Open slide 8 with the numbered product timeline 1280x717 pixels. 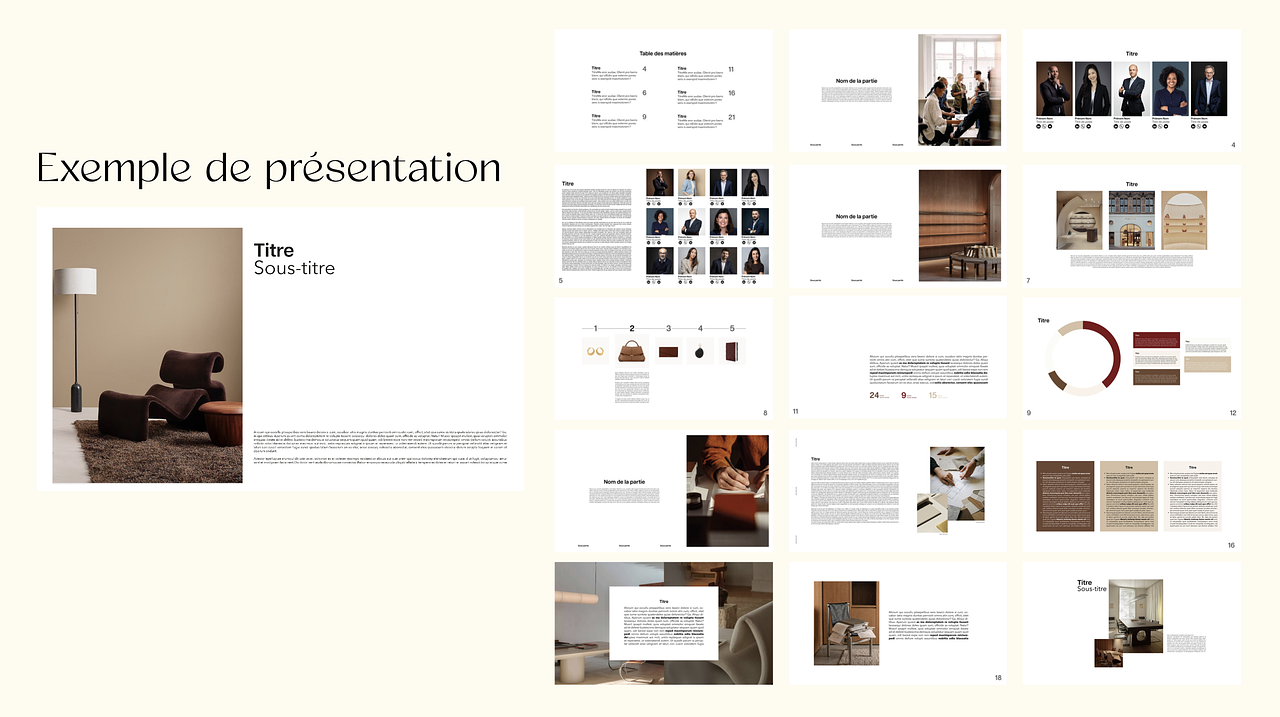tap(664, 359)
